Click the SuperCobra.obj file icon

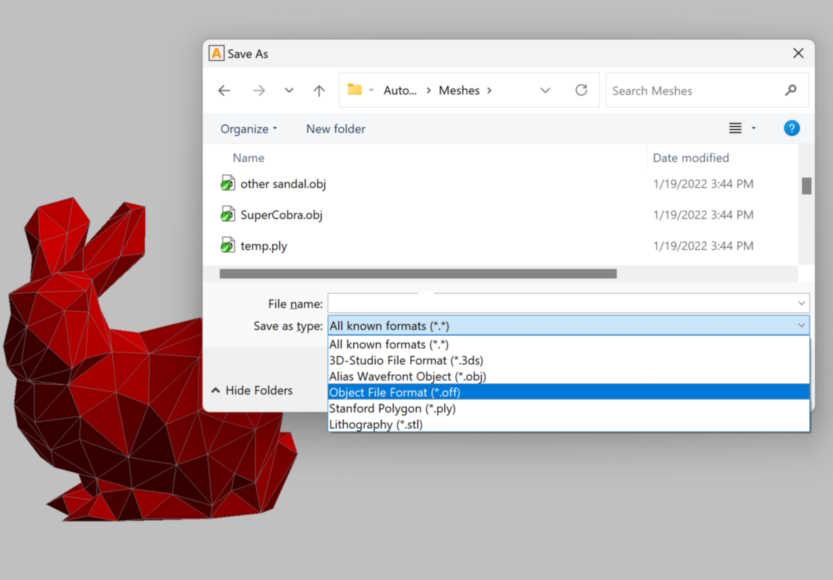coord(227,214)
